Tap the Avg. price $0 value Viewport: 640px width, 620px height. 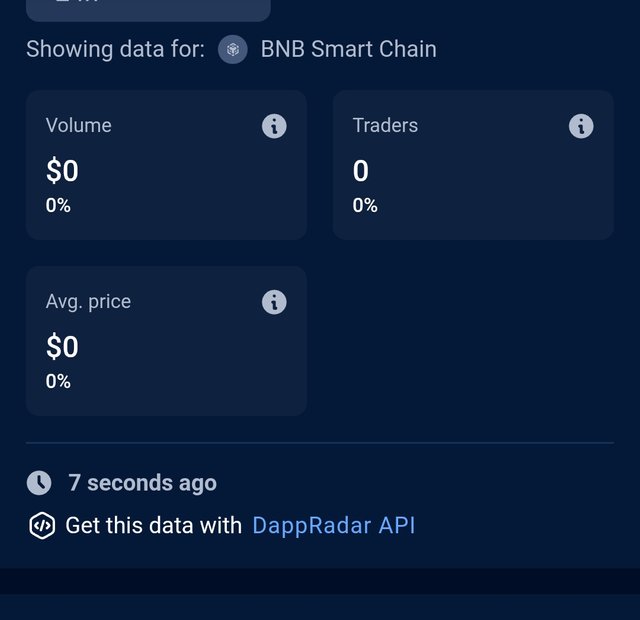coord(62,347)
